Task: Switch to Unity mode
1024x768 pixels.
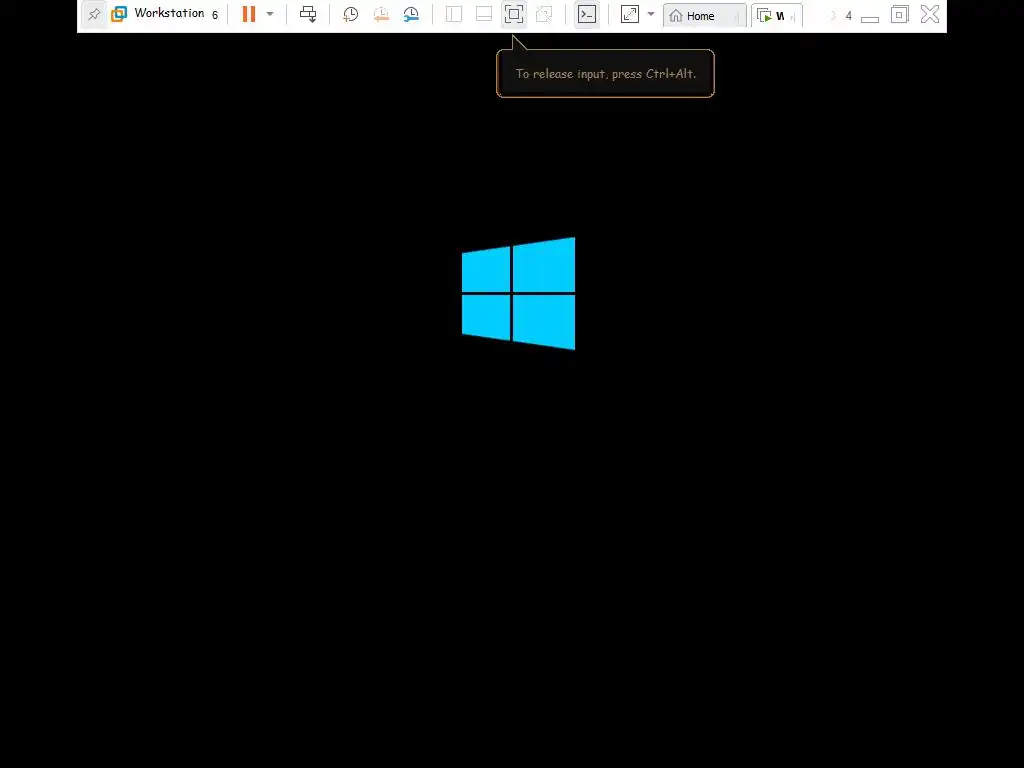Action: coord(544,14)
